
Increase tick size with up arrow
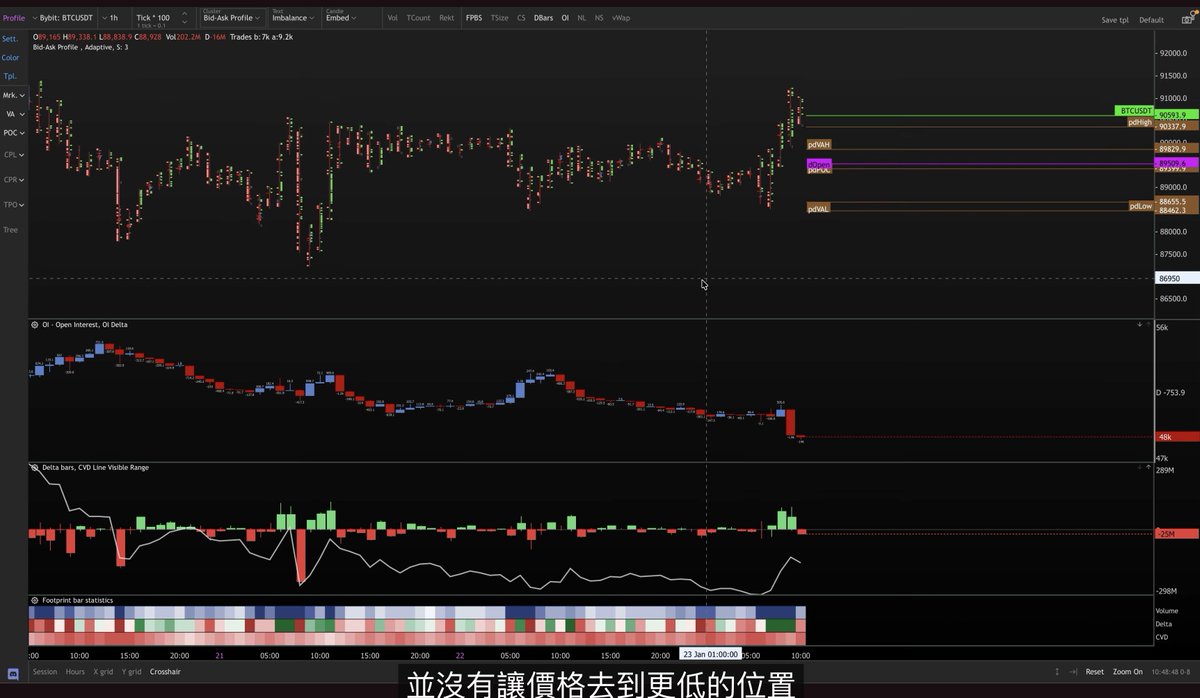[x=184, y=14]
